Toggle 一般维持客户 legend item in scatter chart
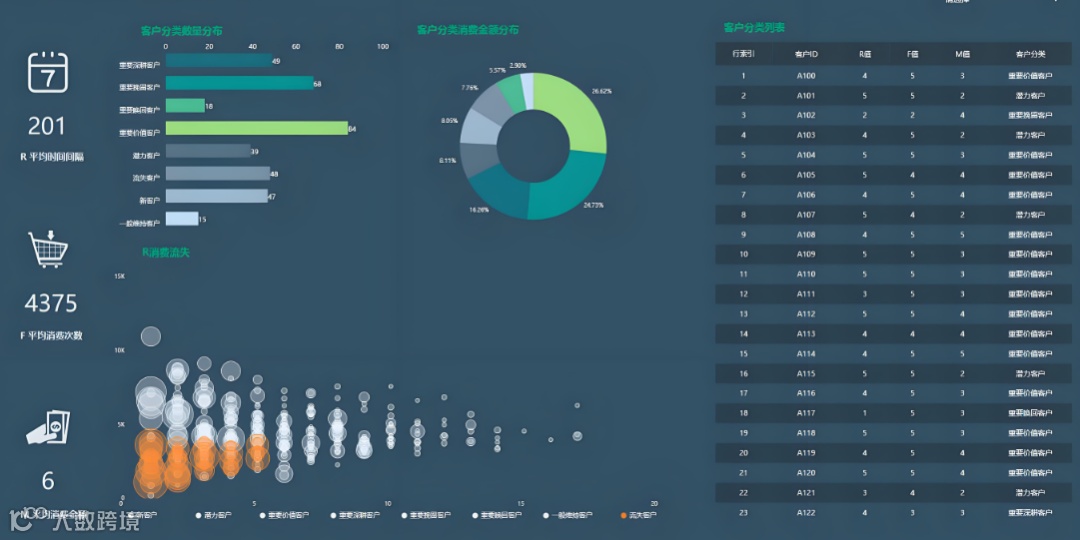 coord(568,515)
